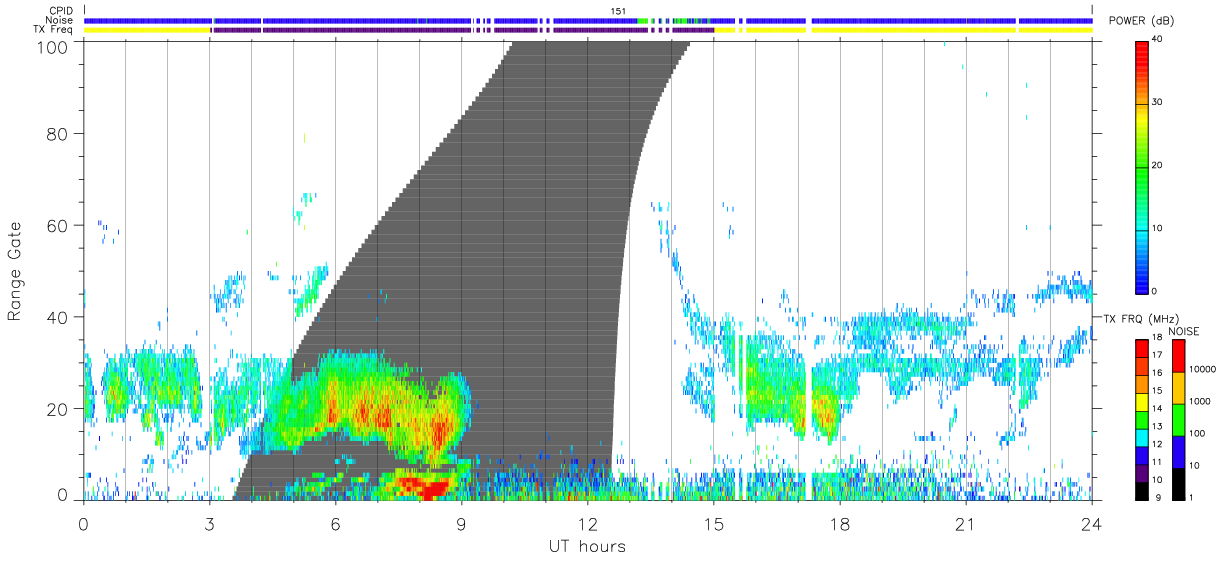Click the Range Gate tick label '60'

coord(58,225)
